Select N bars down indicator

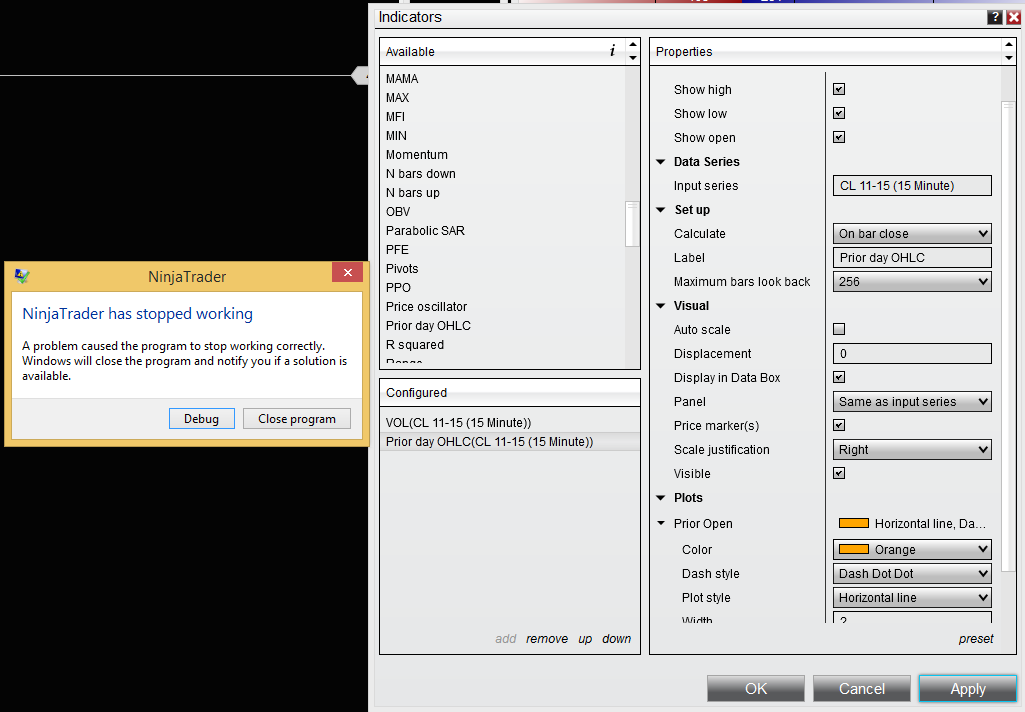click(421, 173)
